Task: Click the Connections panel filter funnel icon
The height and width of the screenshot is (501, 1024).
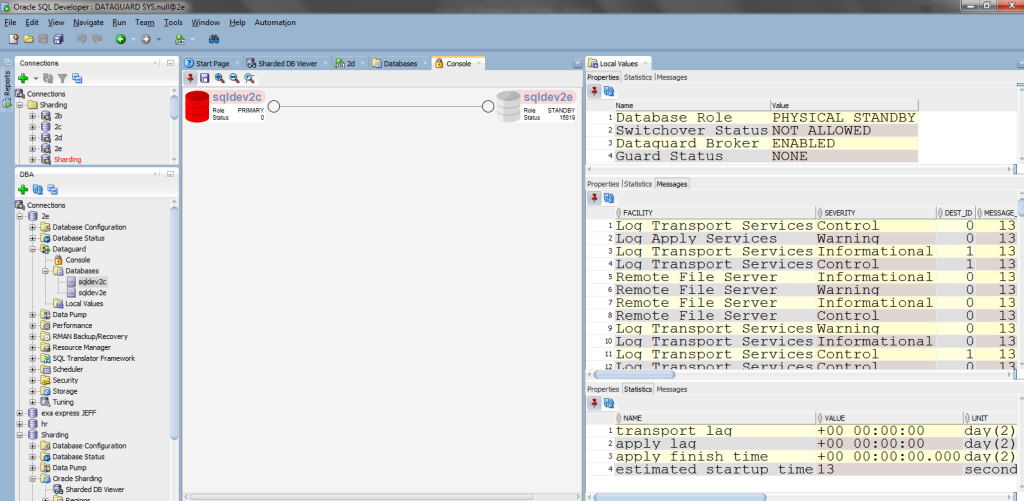Action: pos(62,78)
